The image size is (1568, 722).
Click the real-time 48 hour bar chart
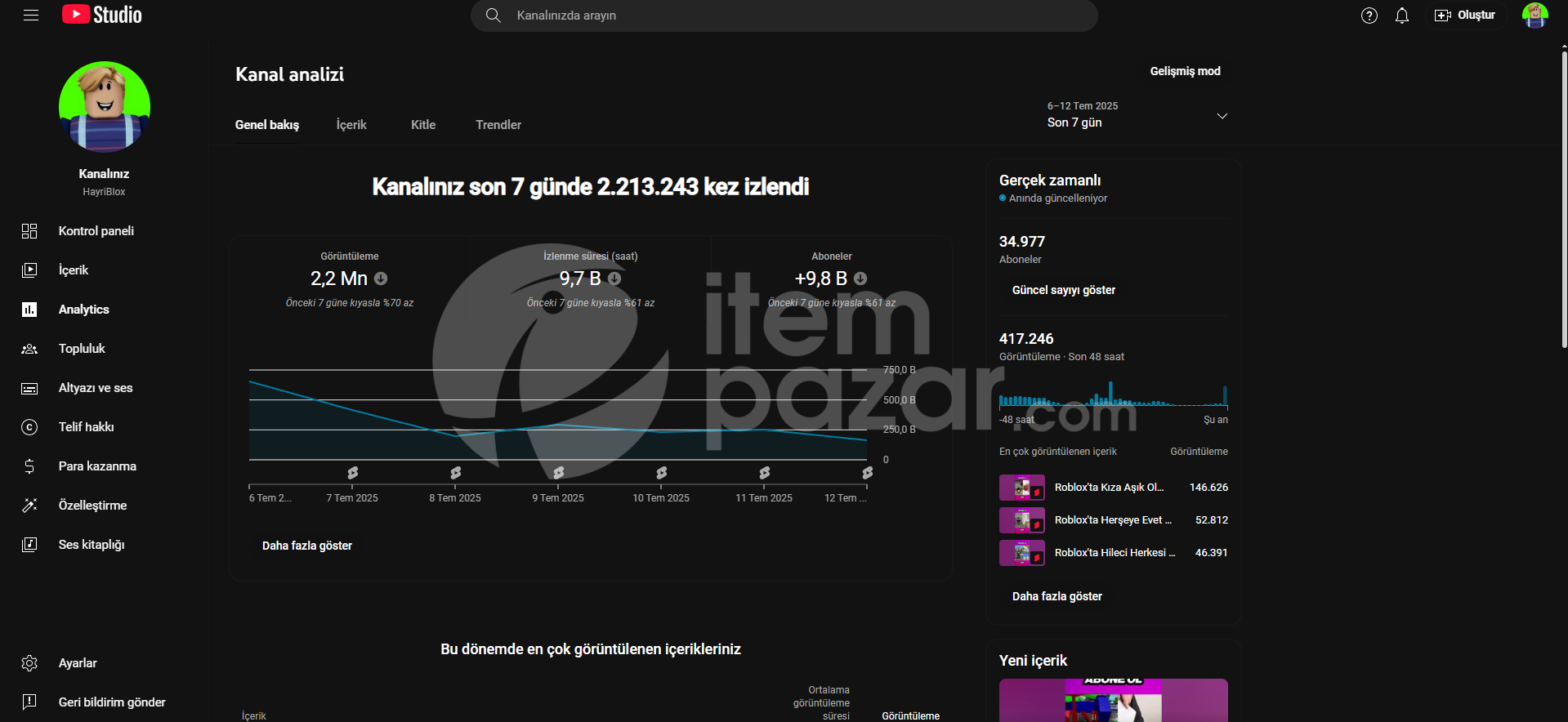point(1114,395)
